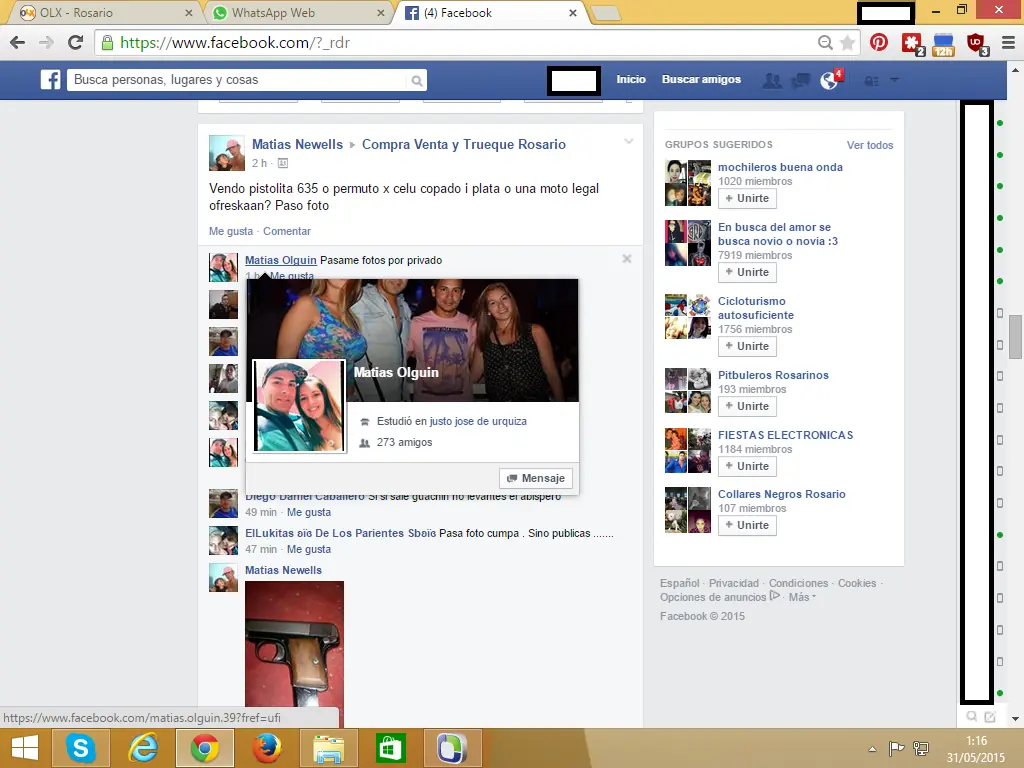Open Facebook notifications via the globe icon
The width and height of the screenshot is (1024, 768).
point(828,79)
